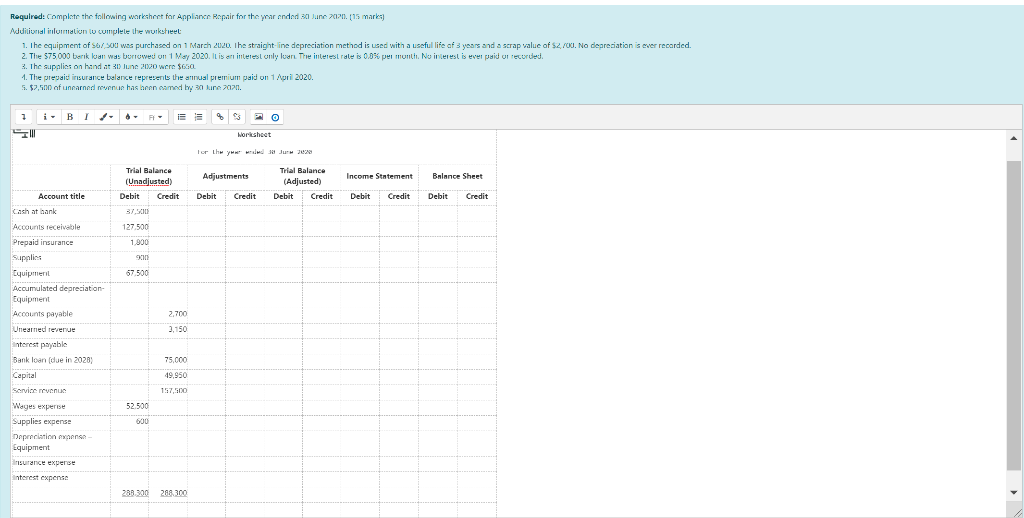The height and width of the screenshot is (518, 1024).
Task: Toggle the show more toolbar buttons icon
Action: click(x=23, y=117)
